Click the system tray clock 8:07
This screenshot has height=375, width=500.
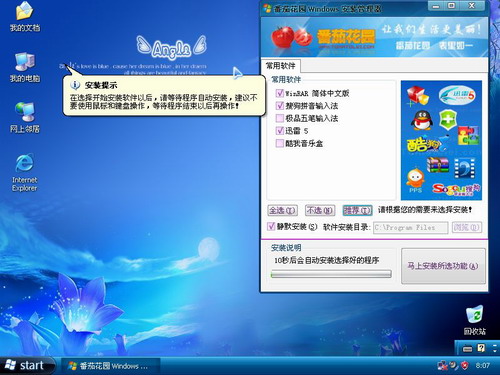pyautogui.click(x=483, y=366)
